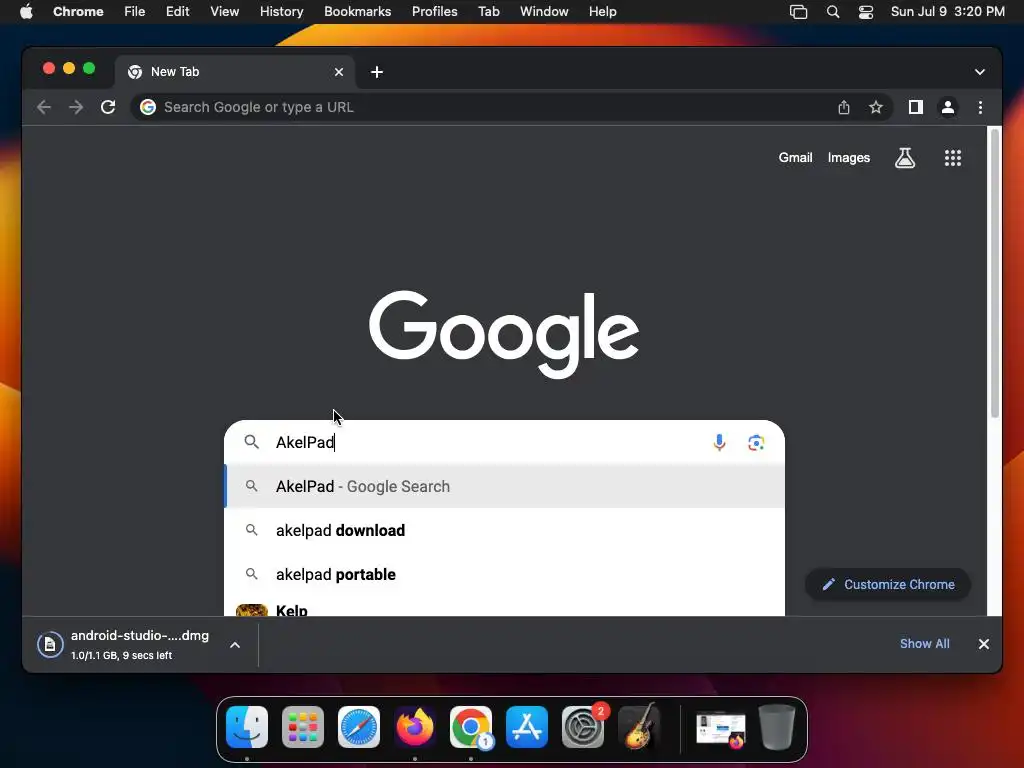Open the Bookmarks menu
Screen dimensions: 1024x768
pos(357,12)
